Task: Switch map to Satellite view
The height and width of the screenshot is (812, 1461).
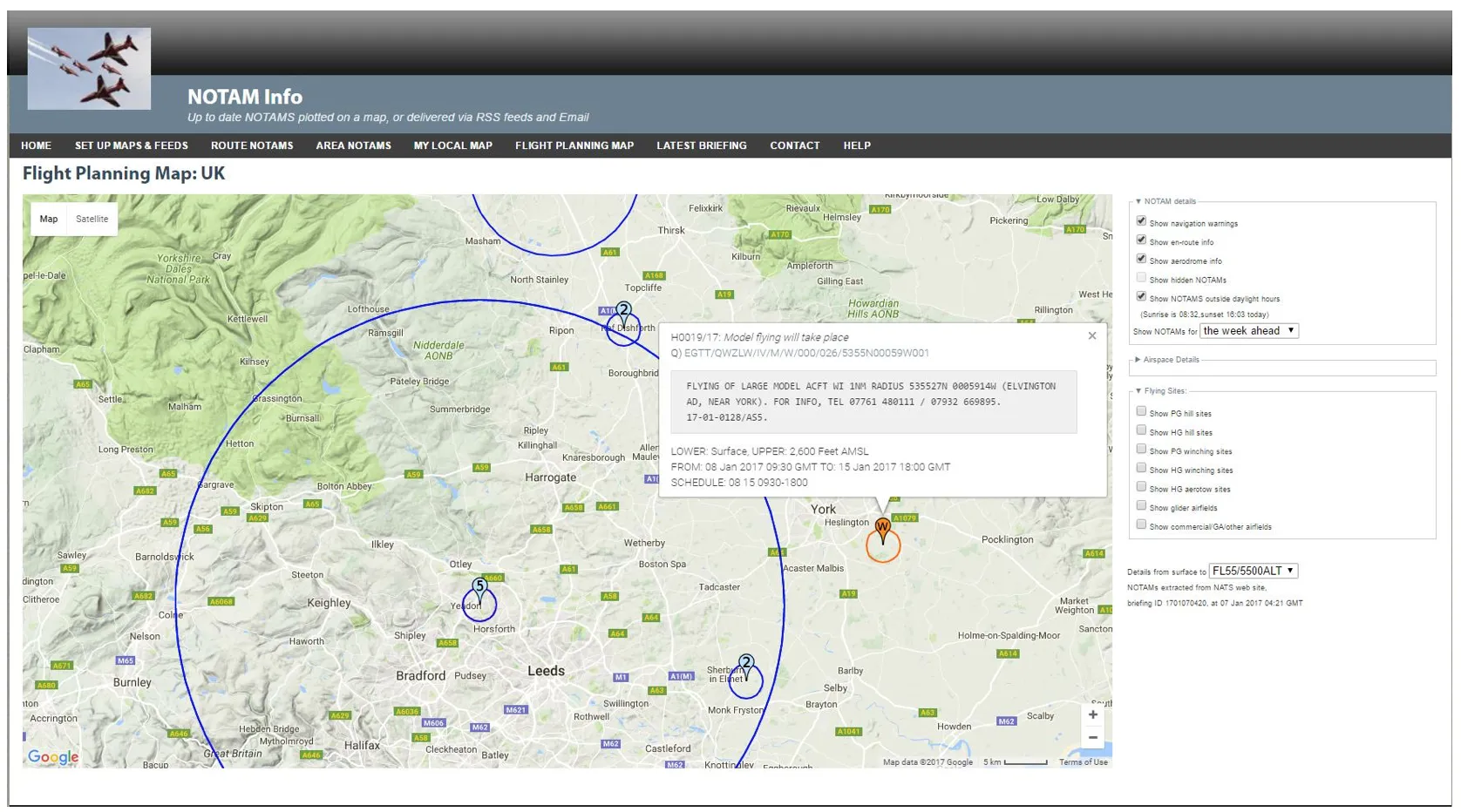Action: click(92, 220)
